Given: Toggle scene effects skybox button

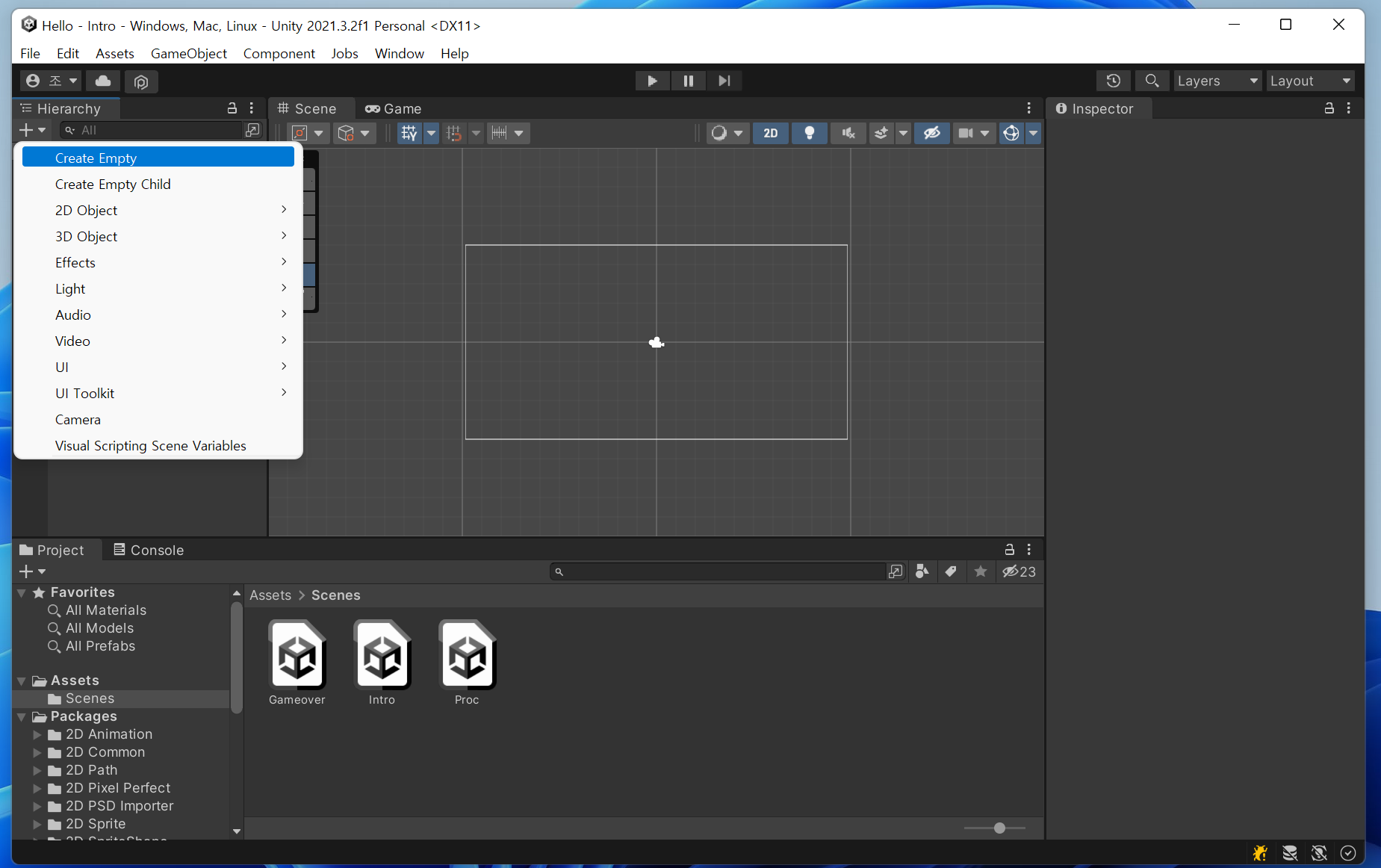Looking at the screenshot, I should [x=881, y=133].
